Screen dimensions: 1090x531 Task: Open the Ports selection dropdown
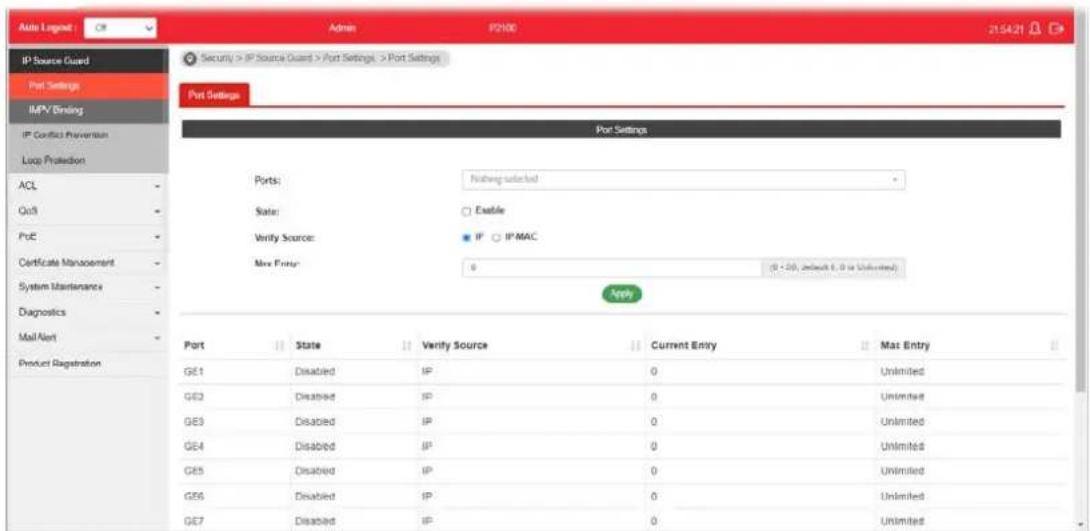click(x=683, y=179)
